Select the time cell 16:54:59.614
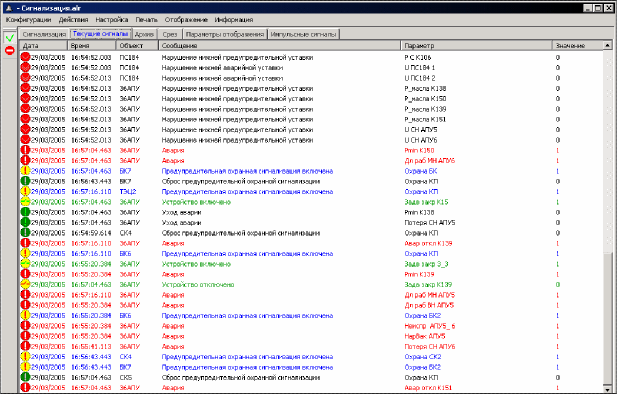 pyautogui.click(x=91, y=233)
